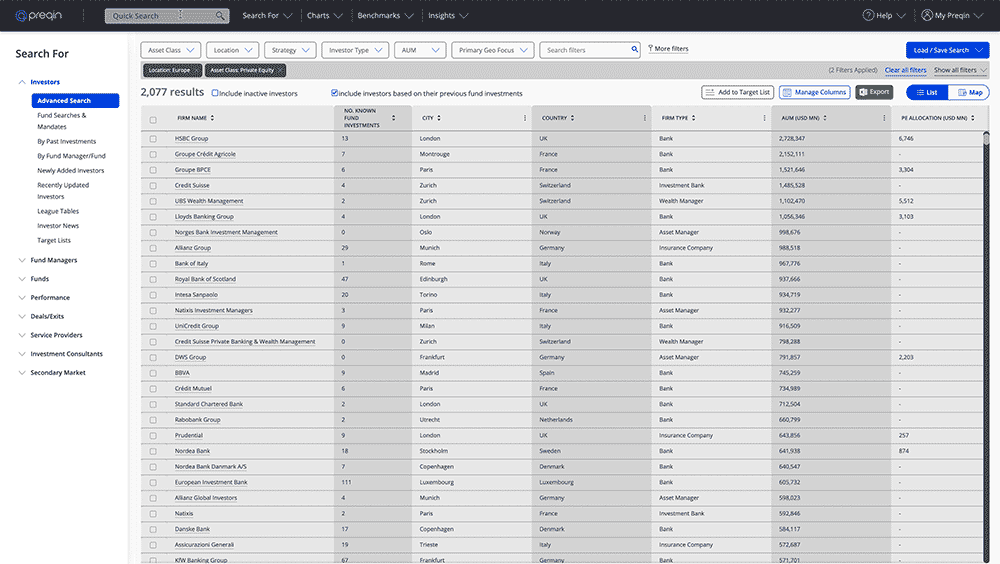Open the Benchmarks menu
Screen dimensions: 1000x564
click(385, 15)
